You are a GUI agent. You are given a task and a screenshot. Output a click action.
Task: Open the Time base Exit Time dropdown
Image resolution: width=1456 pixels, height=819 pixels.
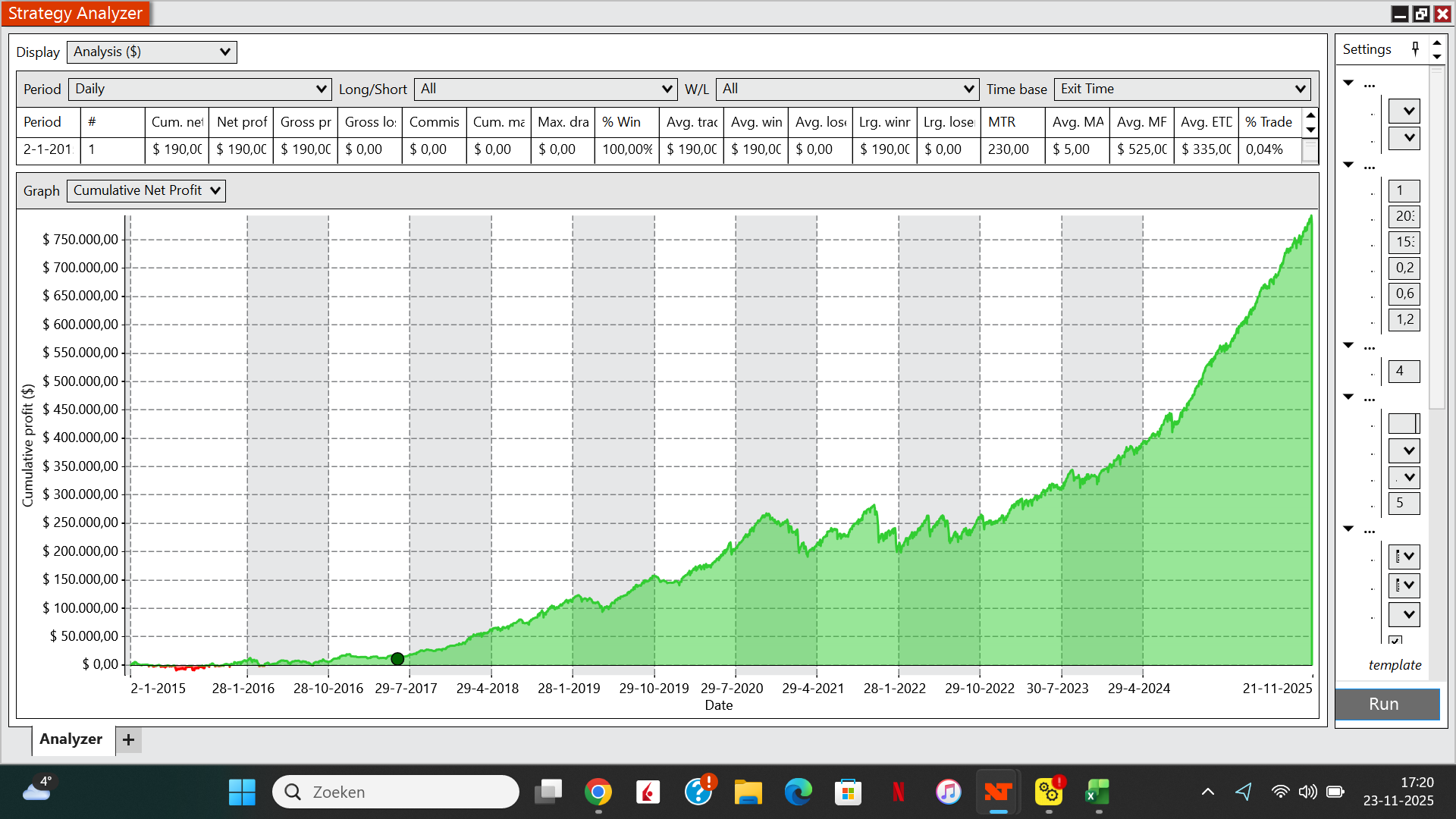pos(1182,89)
